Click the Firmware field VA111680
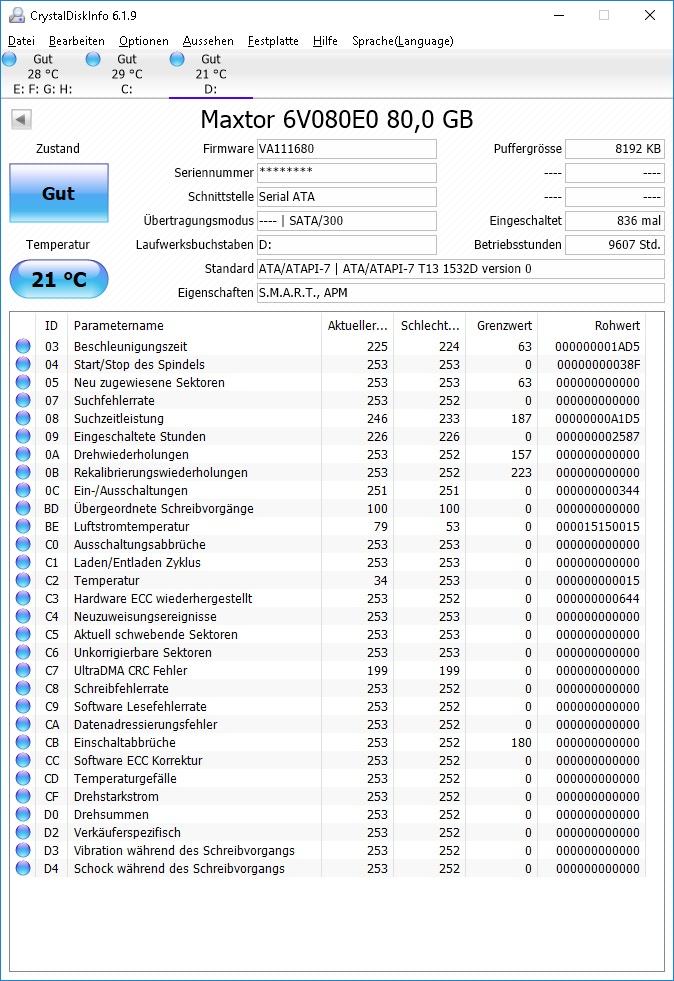Viewport: 674px width, 981px height. (x=347, y=149)
